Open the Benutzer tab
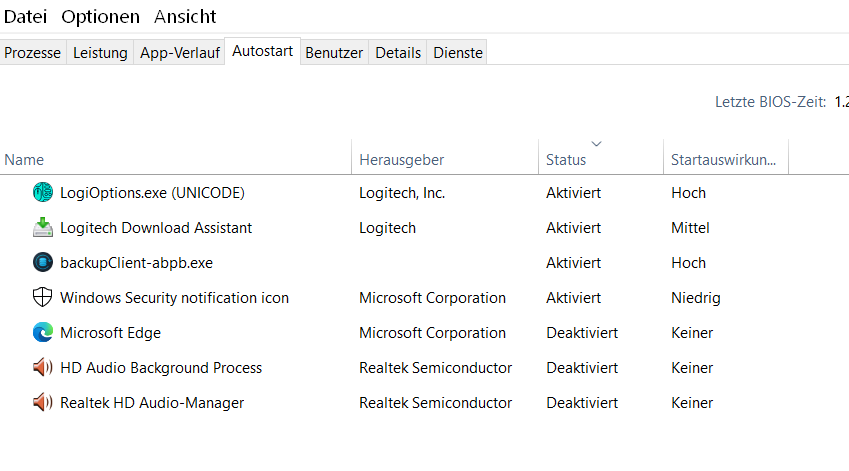This screenshot has width=849, height=471. pos(334,53)
